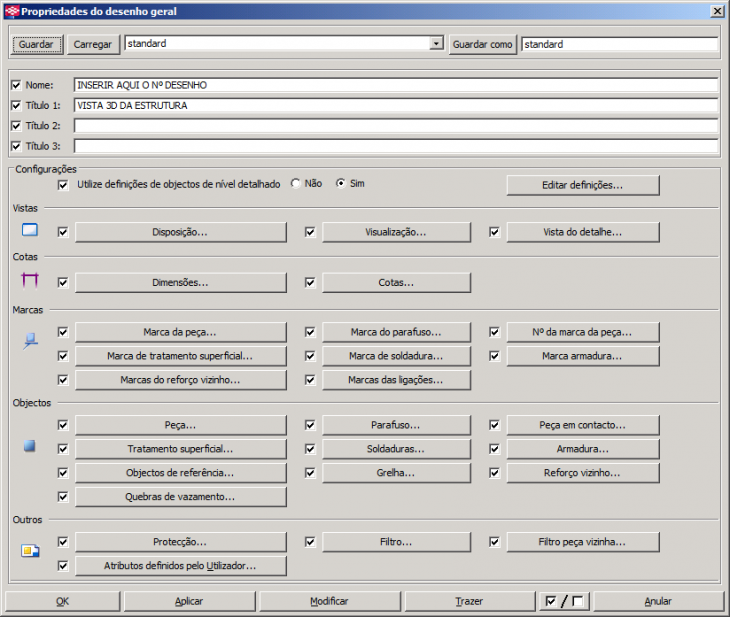730x617 pixels.
Task: Click the Modificar button
Action: [x=330, y=601]
